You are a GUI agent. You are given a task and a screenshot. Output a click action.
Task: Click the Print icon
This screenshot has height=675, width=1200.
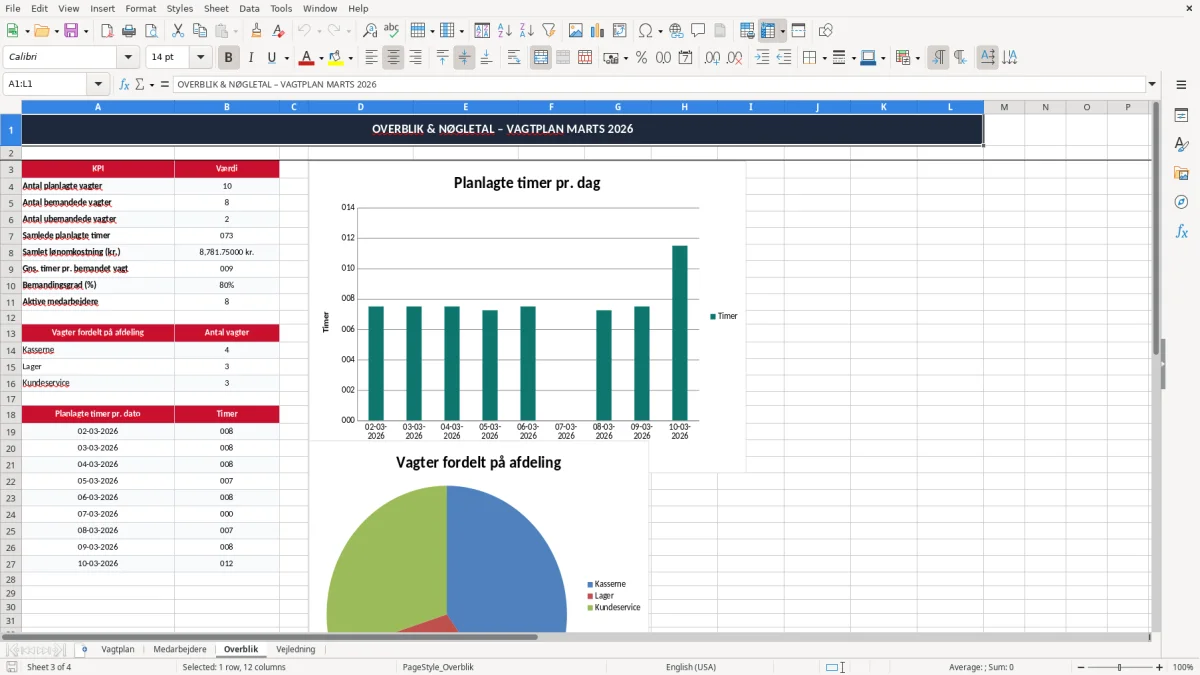pyautogui.click(x=129, y=31)
